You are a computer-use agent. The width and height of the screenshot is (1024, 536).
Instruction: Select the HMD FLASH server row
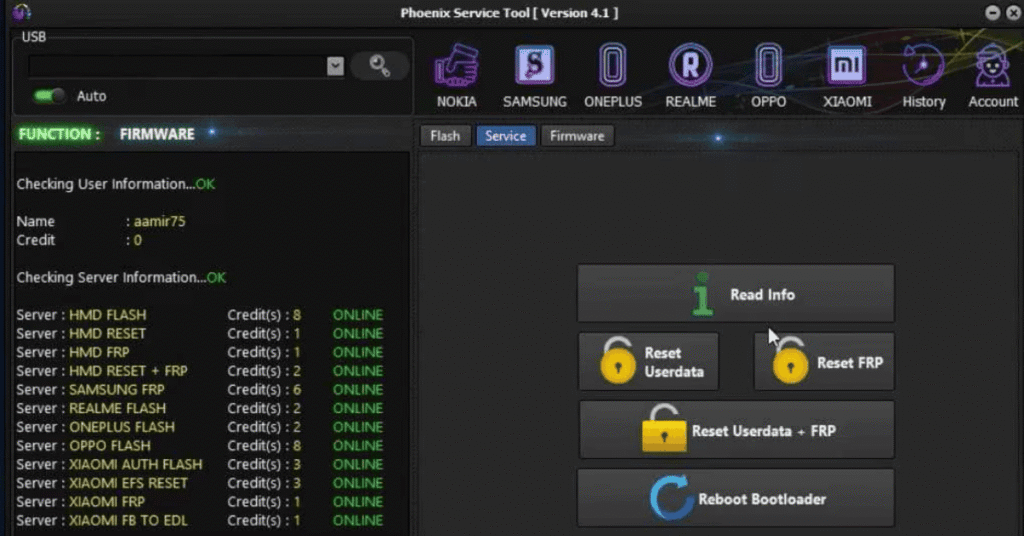pos(199,315)
